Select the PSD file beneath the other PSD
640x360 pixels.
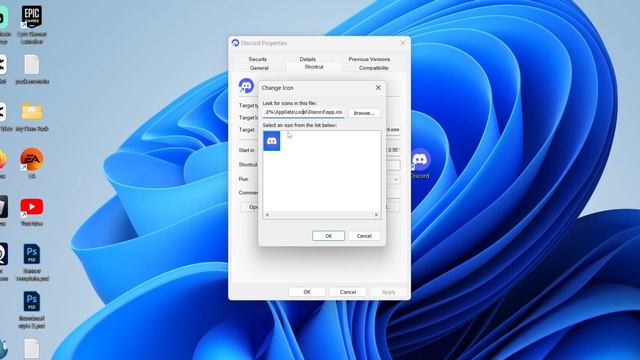32,310
